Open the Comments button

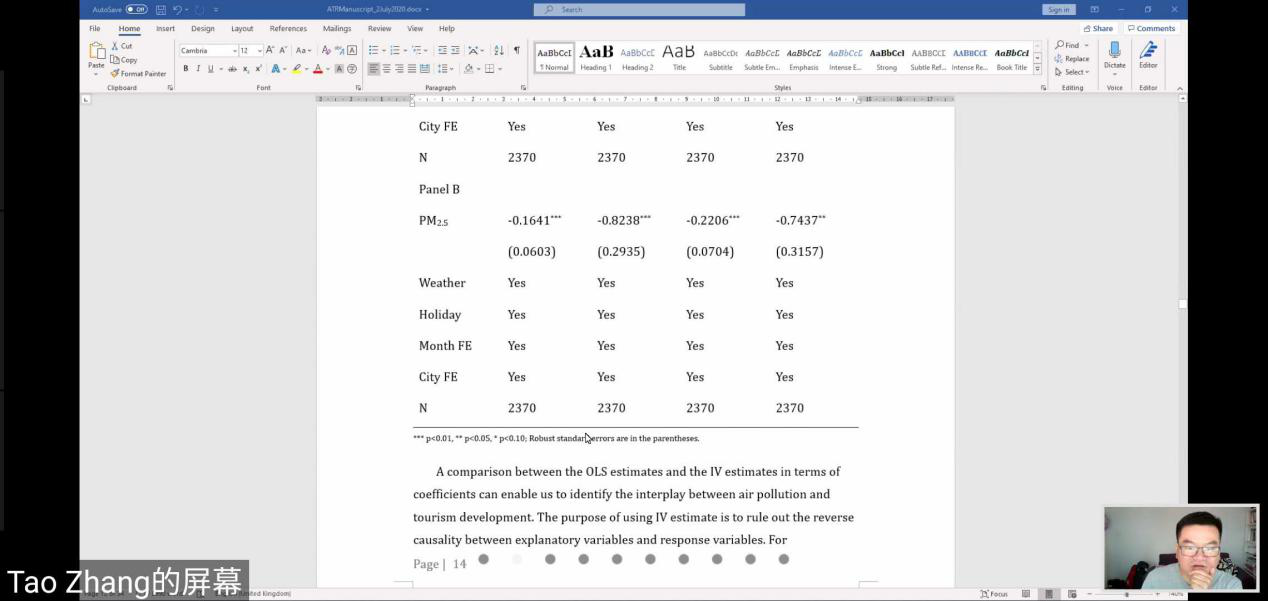pyautogui.click(x=1151, y=28)
